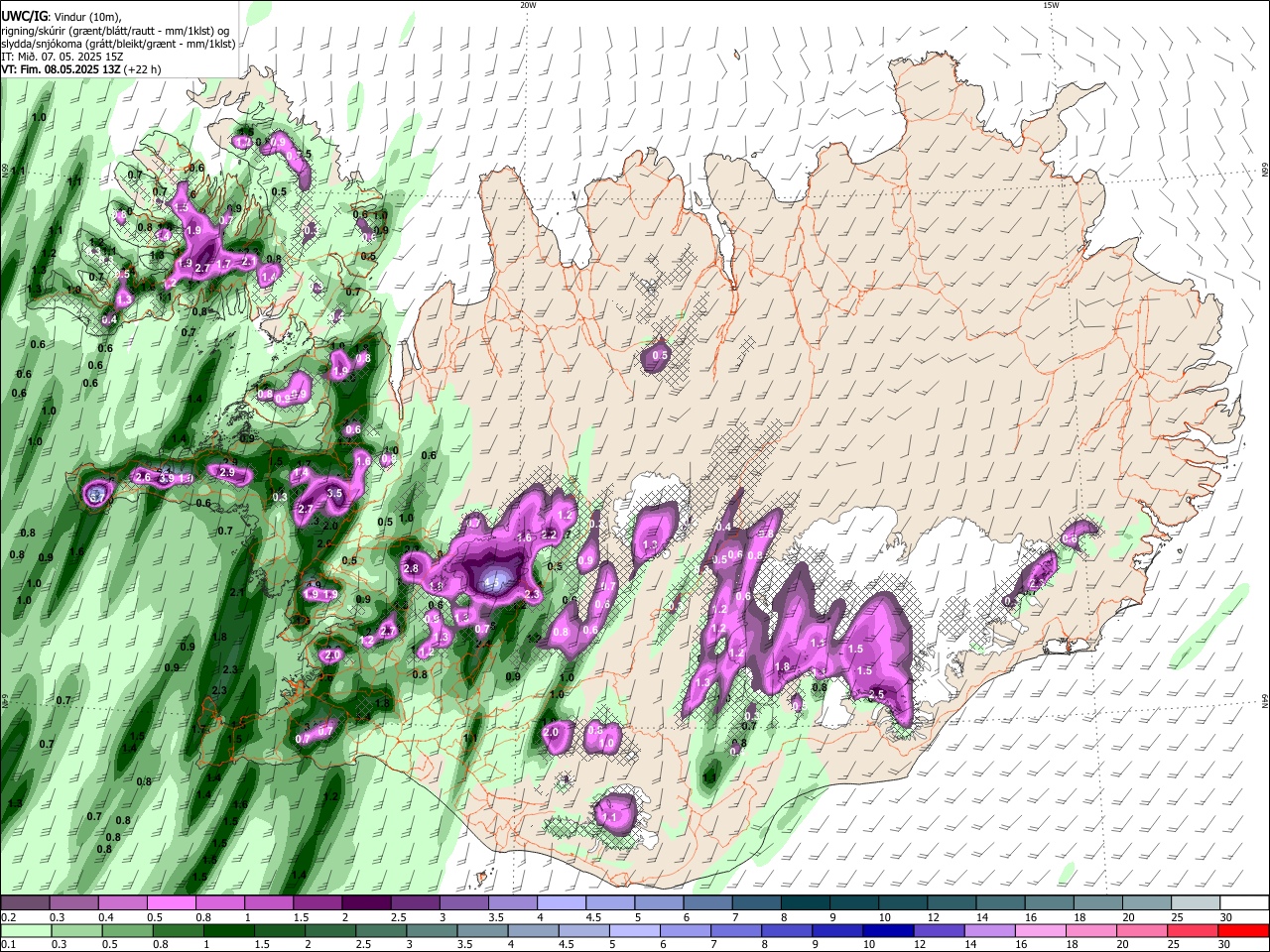
Task: Click the dark navy blue swatch labeled 10 in bottom legend
Action: pyautogui.click(x=886, y=930)
